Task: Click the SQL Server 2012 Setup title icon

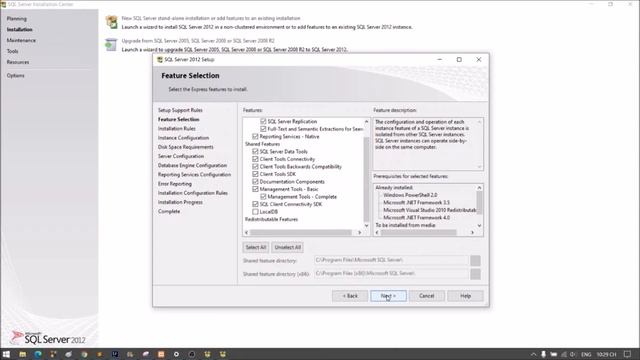Action: tap(160, 60)
